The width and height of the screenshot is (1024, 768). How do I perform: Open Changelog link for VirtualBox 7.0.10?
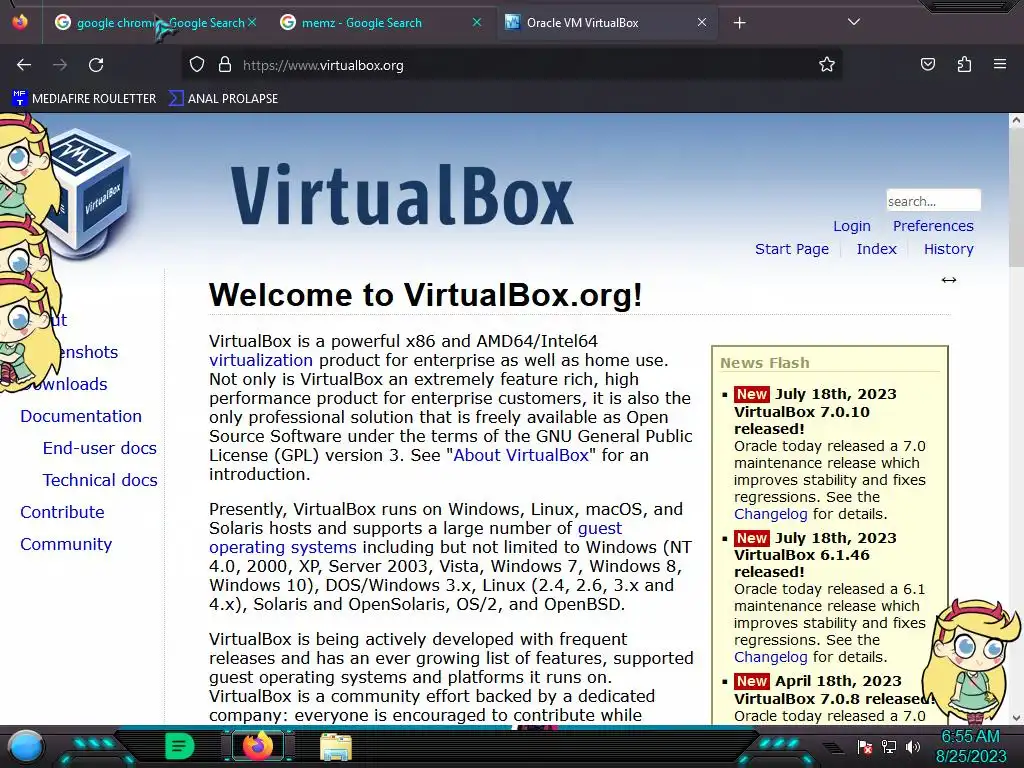771,514
